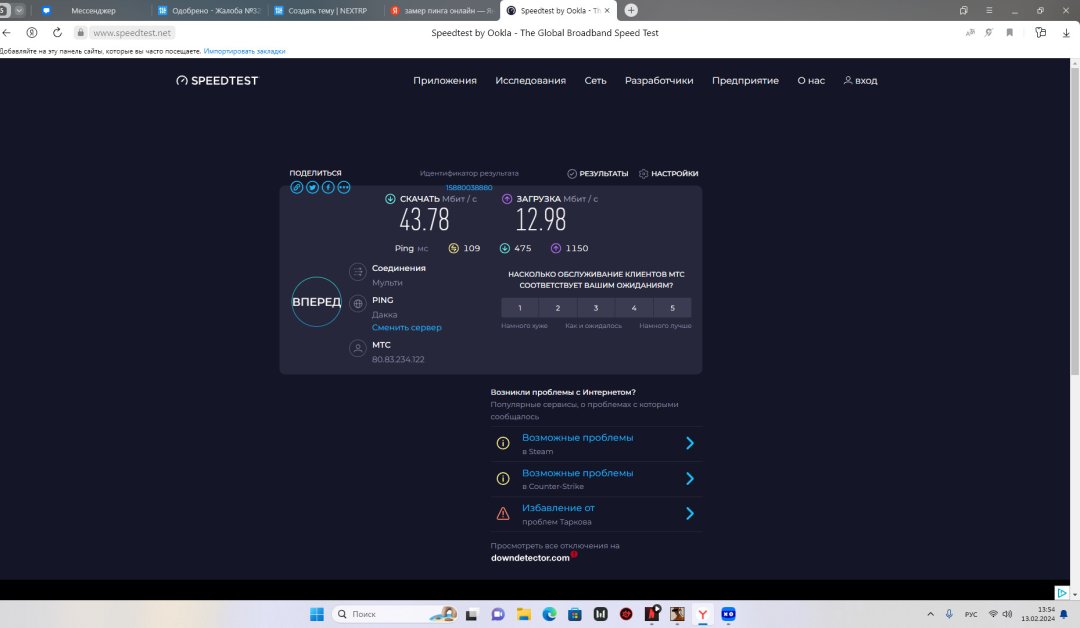Viewport: 1080px width, 628px height.
Task: Open the Результаты history link
Action: click(x=597, y=174)
